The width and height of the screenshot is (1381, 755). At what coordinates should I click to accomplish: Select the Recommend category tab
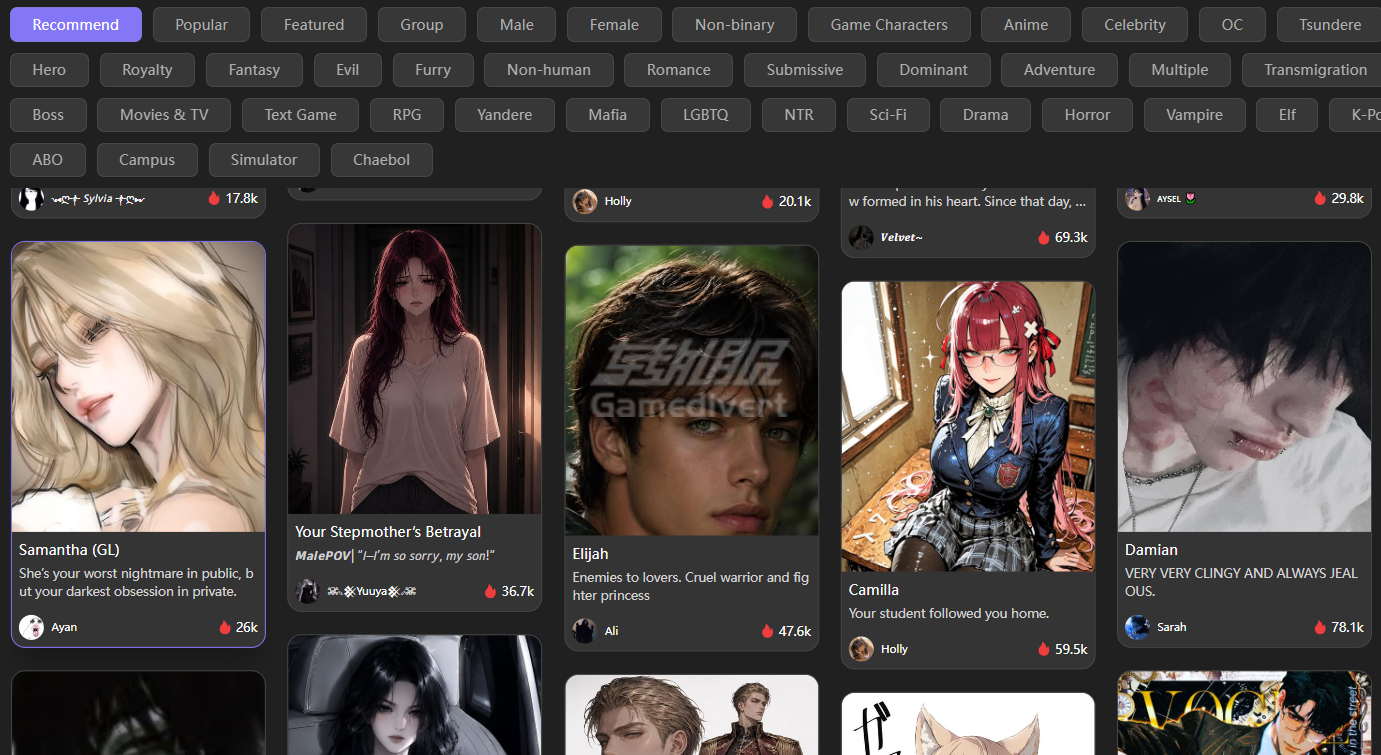(x=76, y=24)
